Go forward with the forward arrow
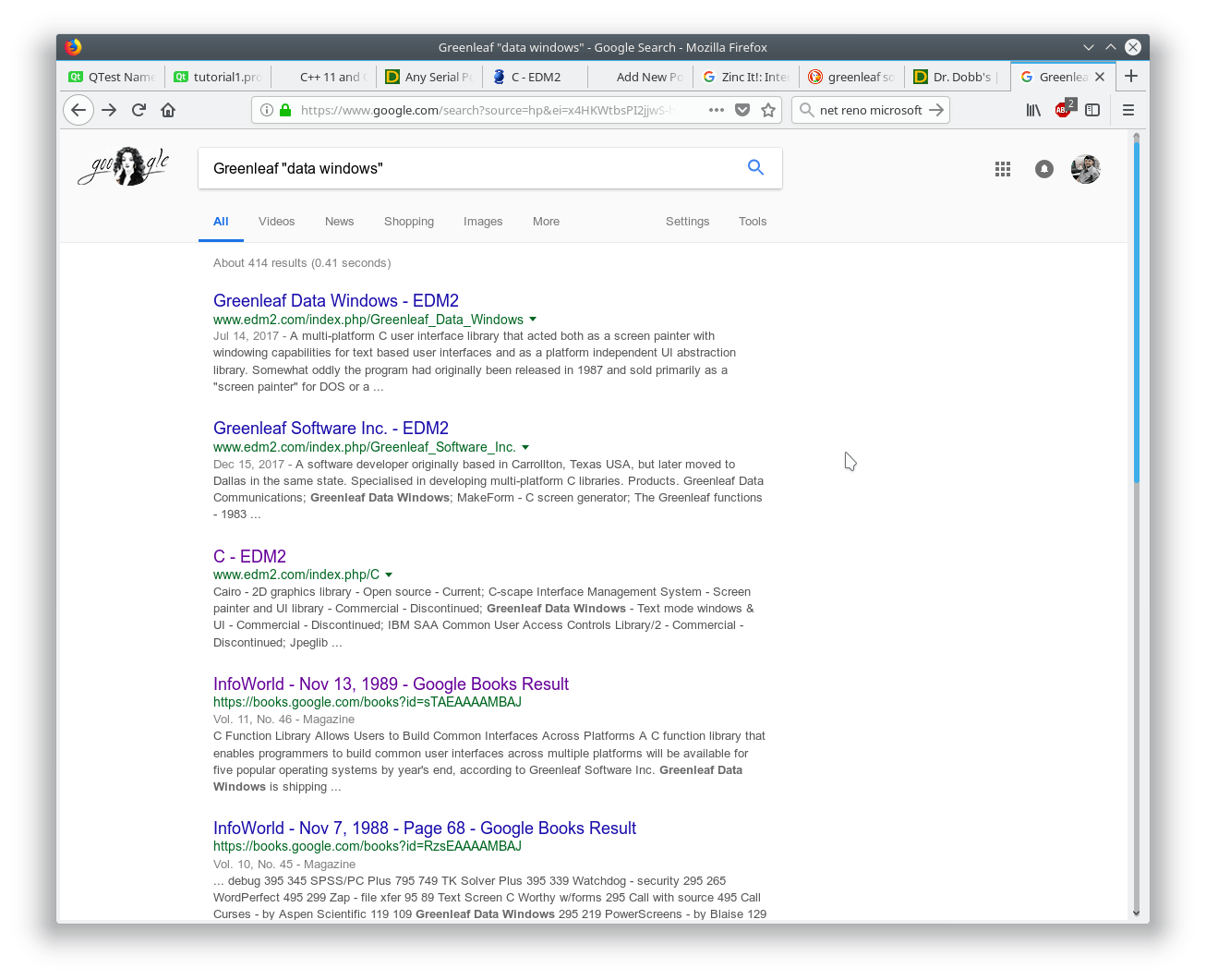 [109, 110]
